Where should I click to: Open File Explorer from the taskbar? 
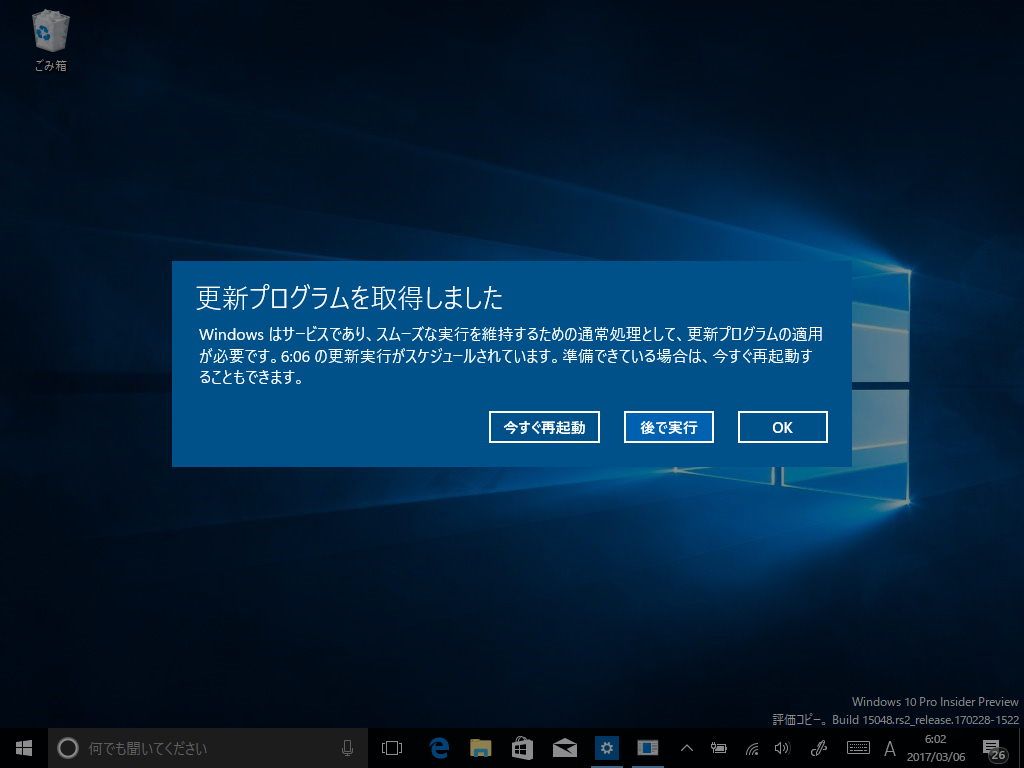[x=480, y=747]
